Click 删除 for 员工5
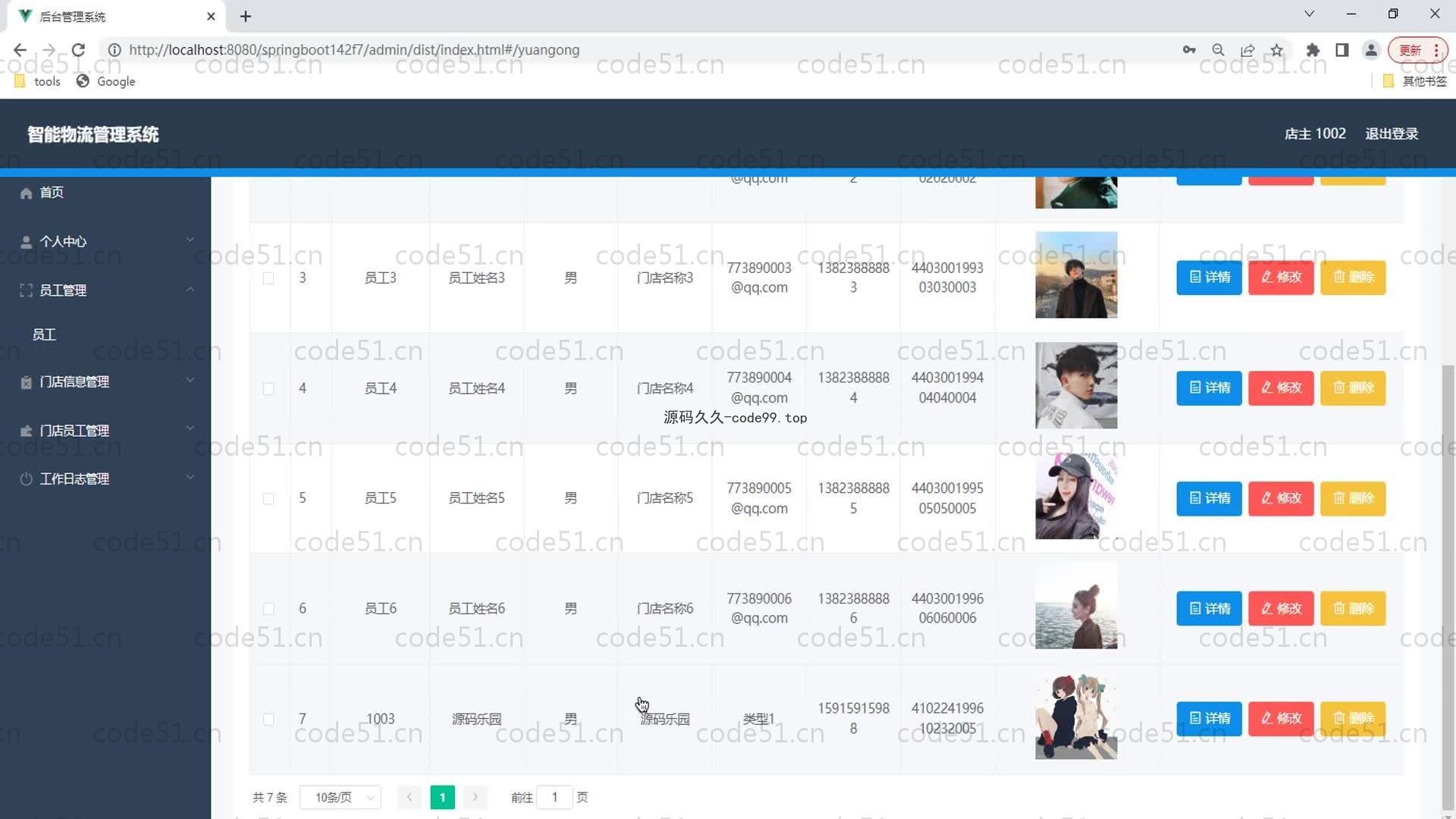 (x=1353, y=498)
